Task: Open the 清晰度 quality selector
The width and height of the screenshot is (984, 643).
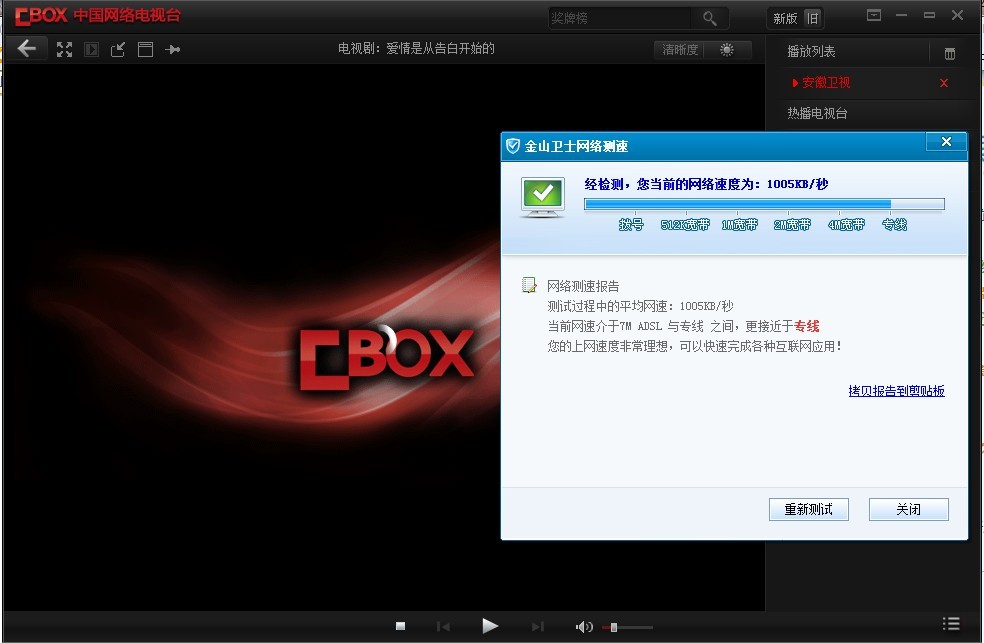Action: (680, 50)
